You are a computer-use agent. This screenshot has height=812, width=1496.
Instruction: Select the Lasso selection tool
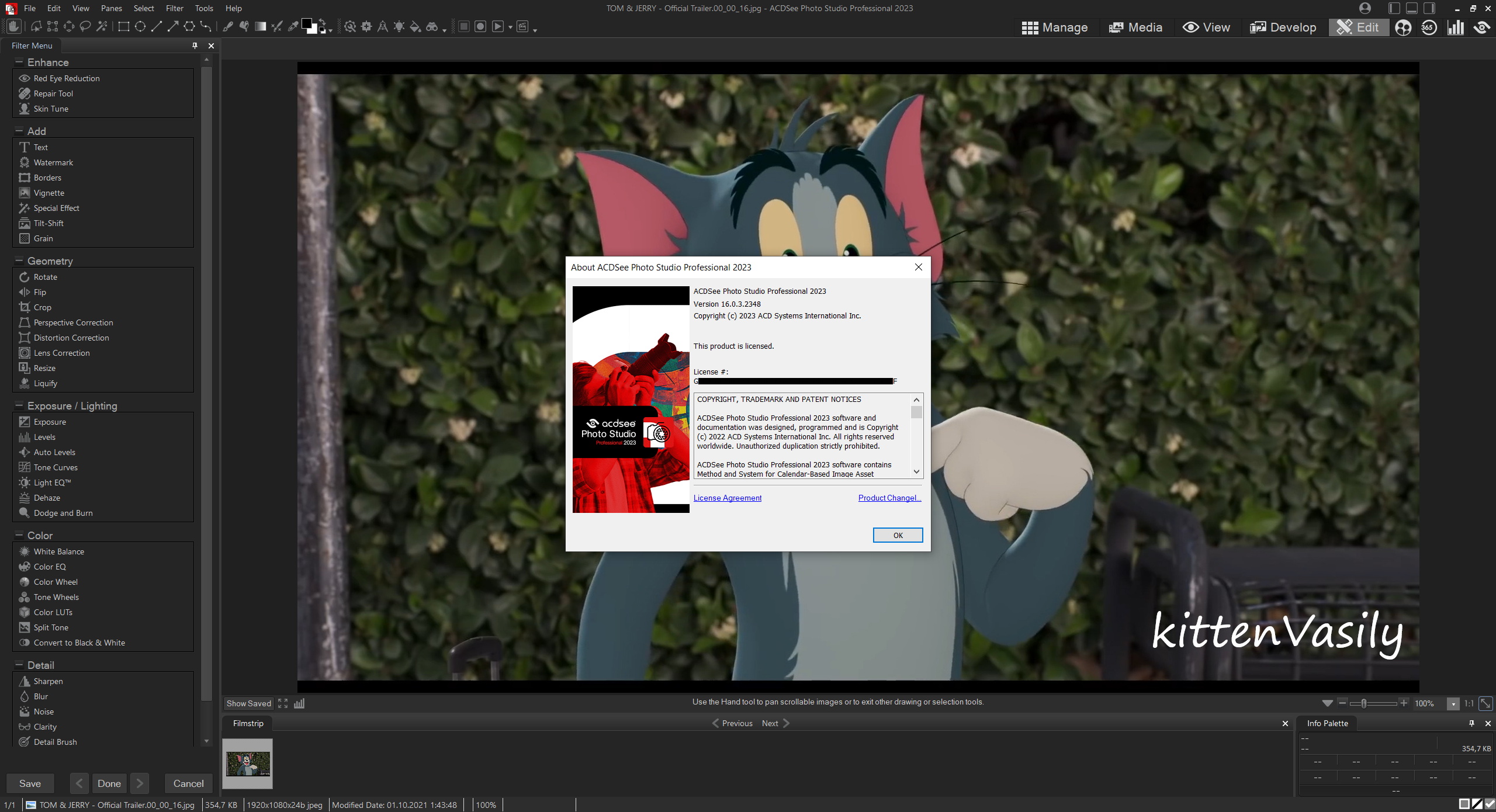(x=85, y=26)
